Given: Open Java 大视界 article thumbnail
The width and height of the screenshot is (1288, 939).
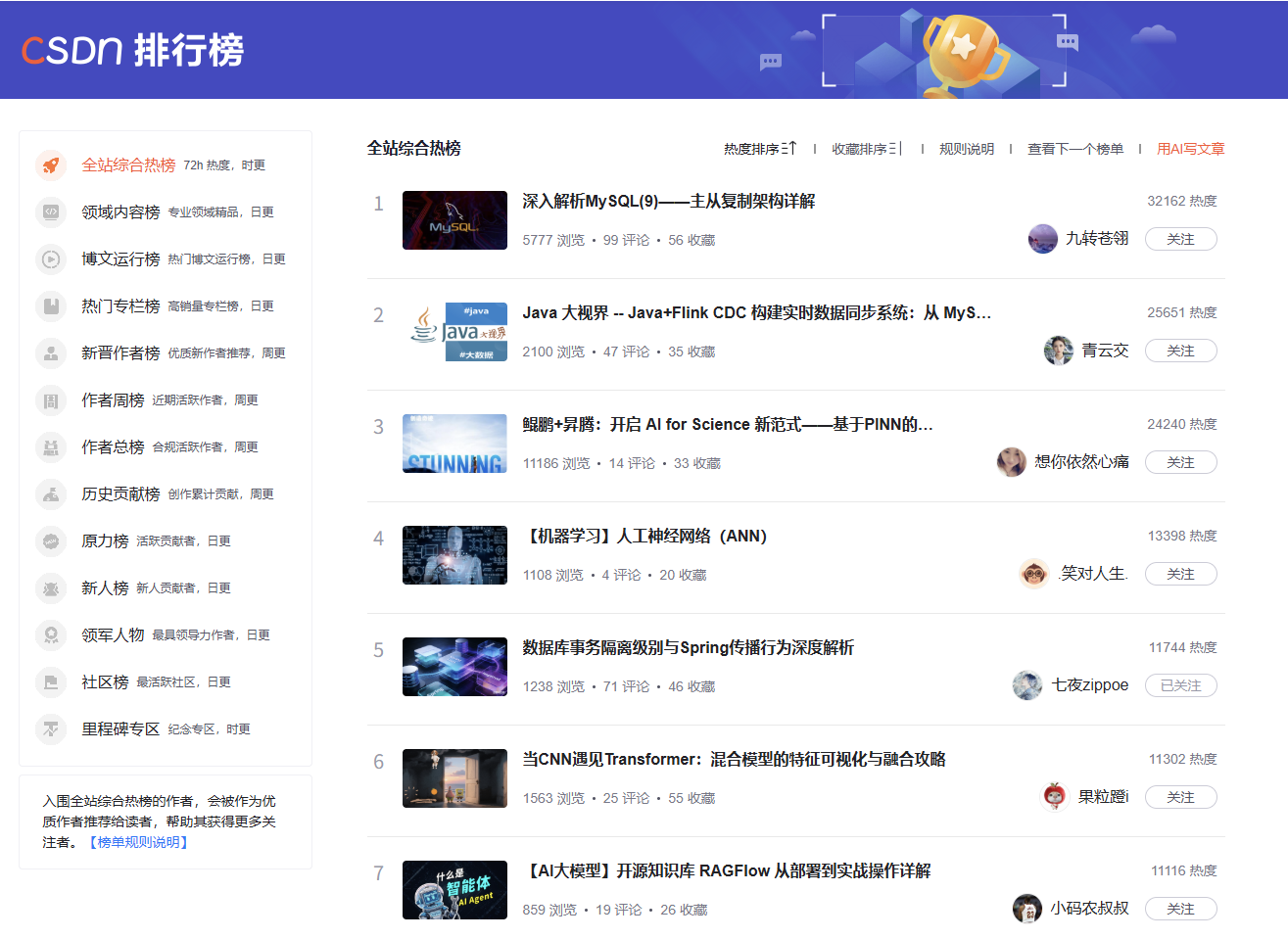Looking at the screenshot, I should click(x=454, y=332).
